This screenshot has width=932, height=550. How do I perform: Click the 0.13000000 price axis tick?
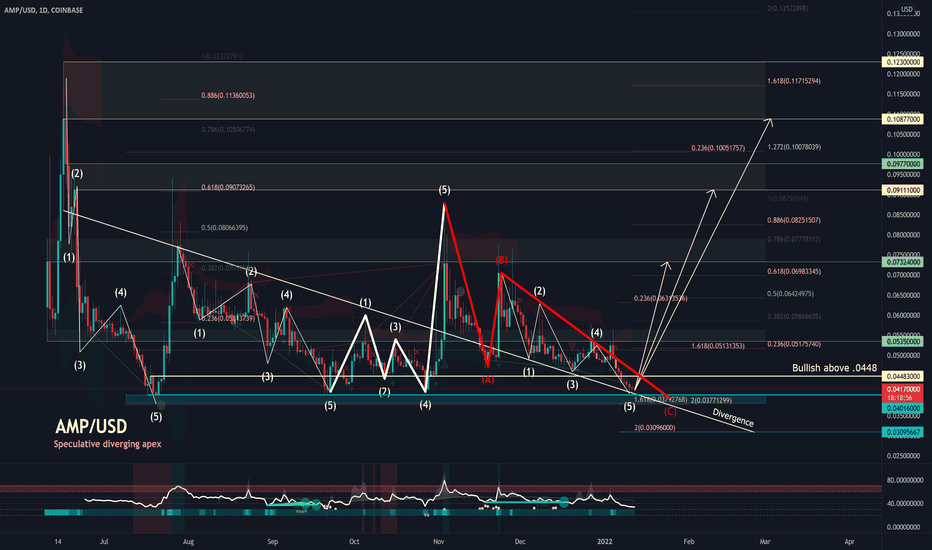point(905,34)
